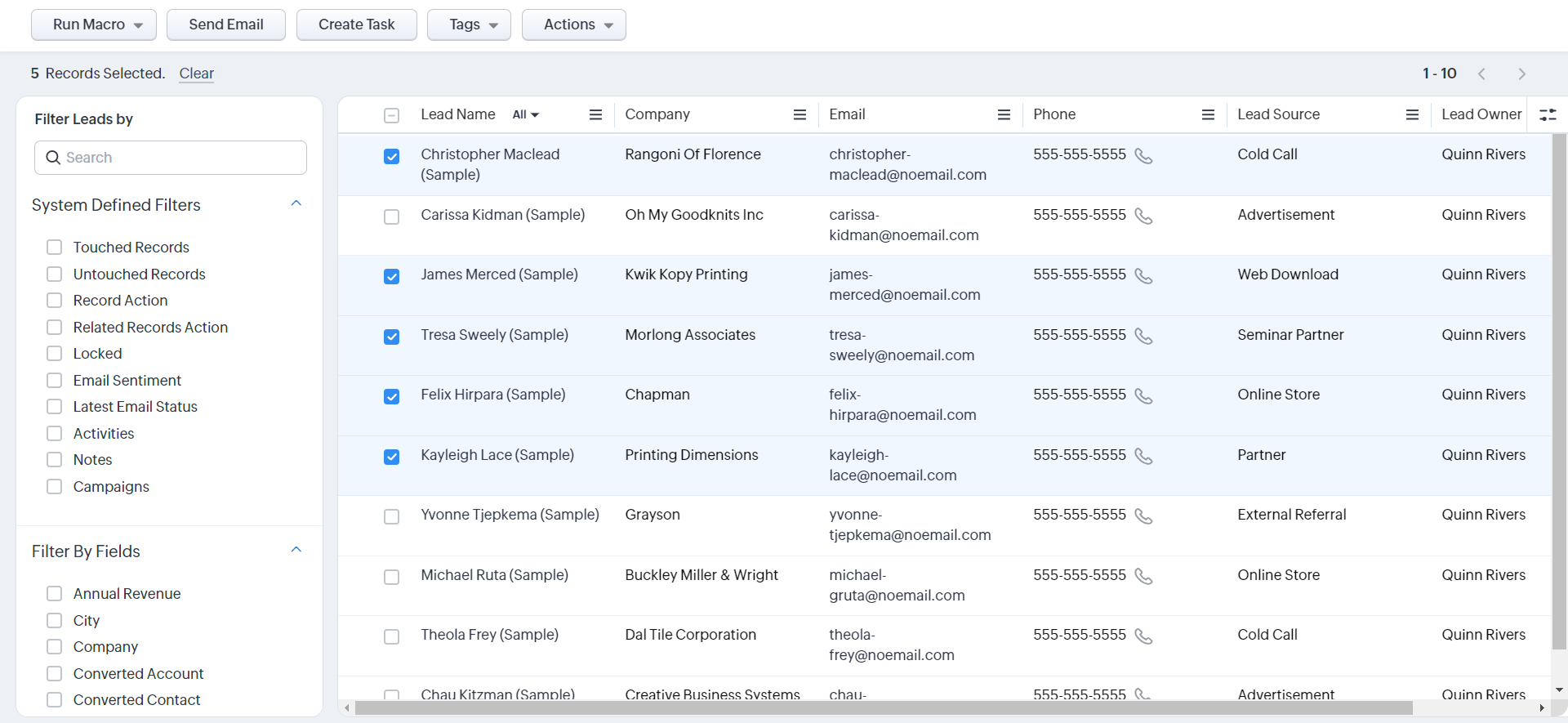Enable Touched Records filter

pyautogui.click(x=55, y=248)
